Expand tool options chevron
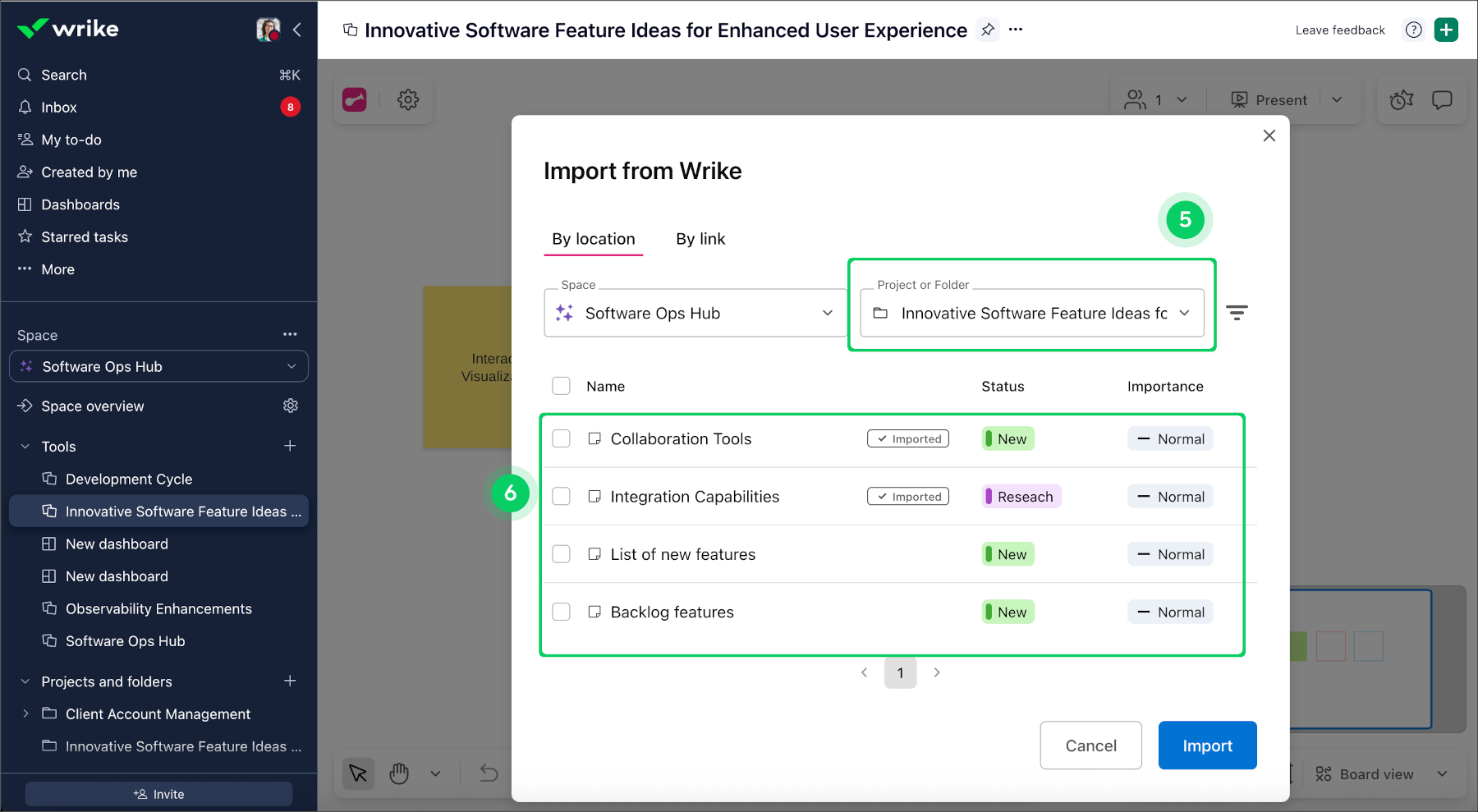This screenshot has height=812, width=1478. tap(435, 773)
